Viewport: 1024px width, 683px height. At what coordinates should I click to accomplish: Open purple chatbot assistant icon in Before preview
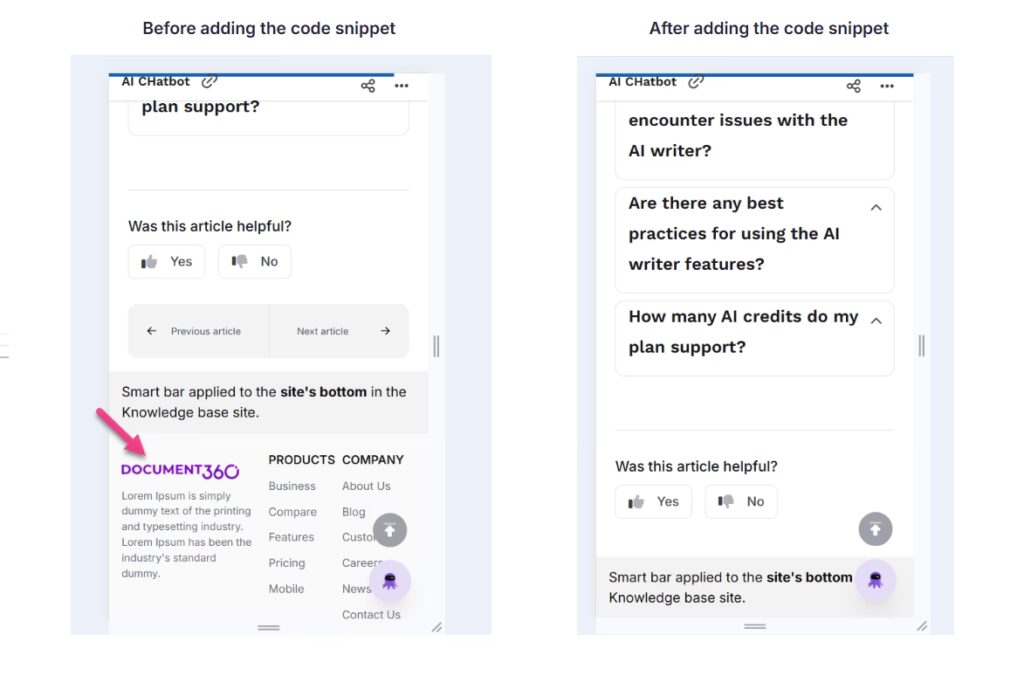point(390,580)
